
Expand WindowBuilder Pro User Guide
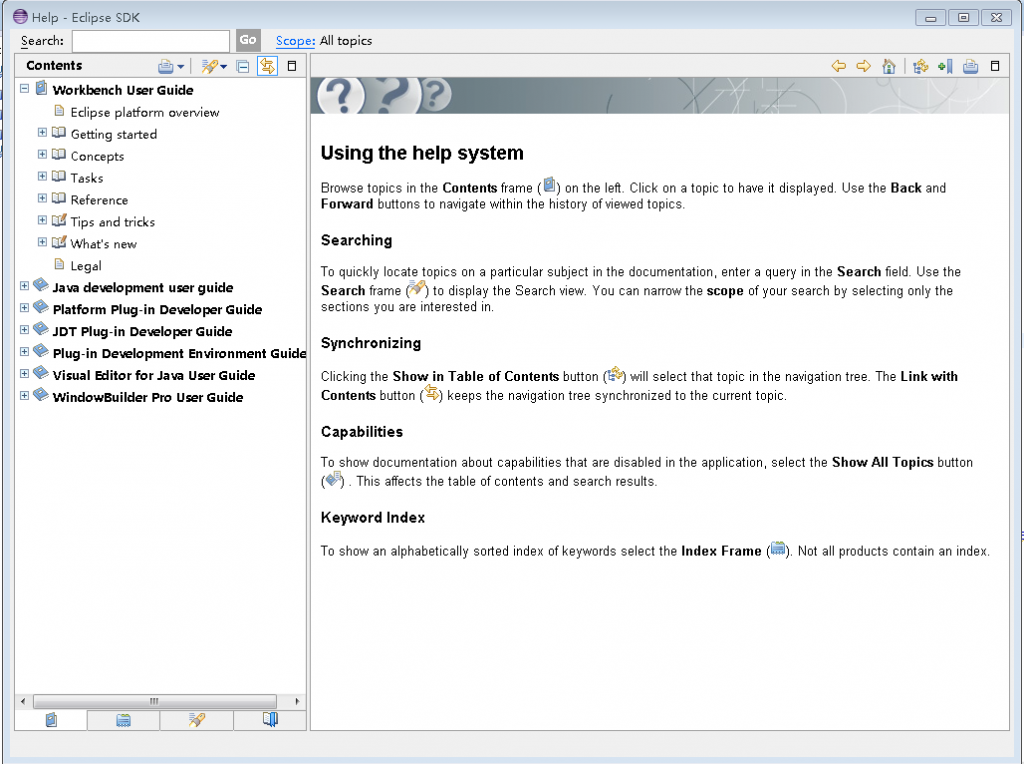[24, 396]
